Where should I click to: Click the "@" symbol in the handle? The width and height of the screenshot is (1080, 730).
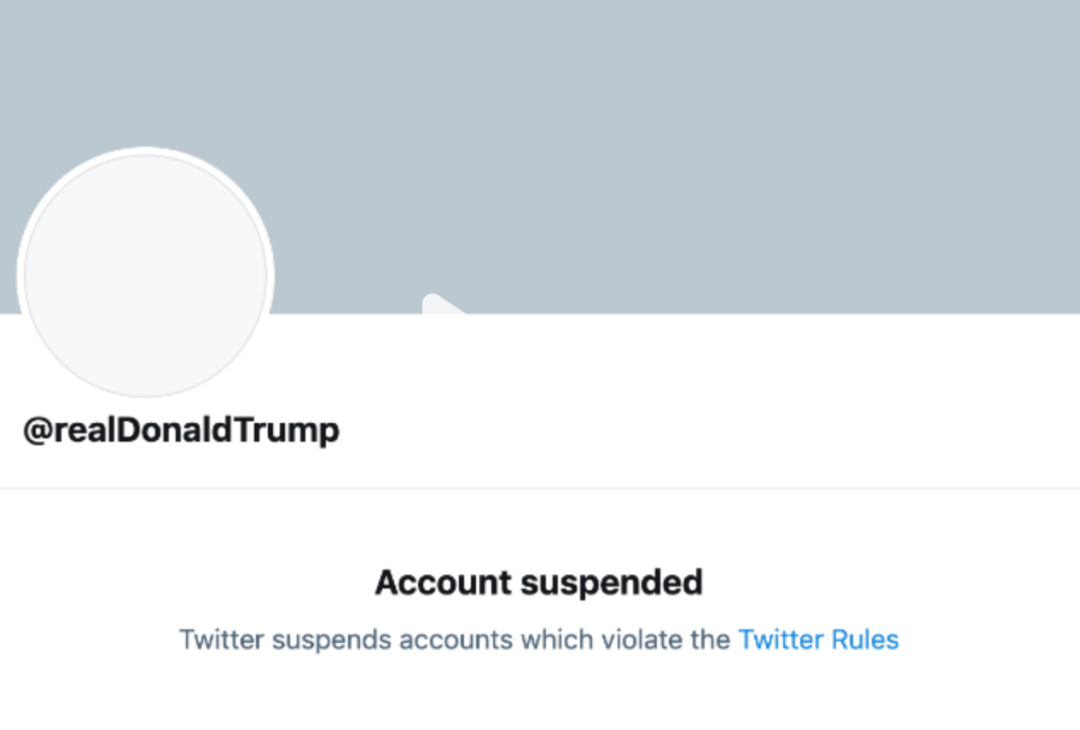pyautogui.click(x=37, y=430)
